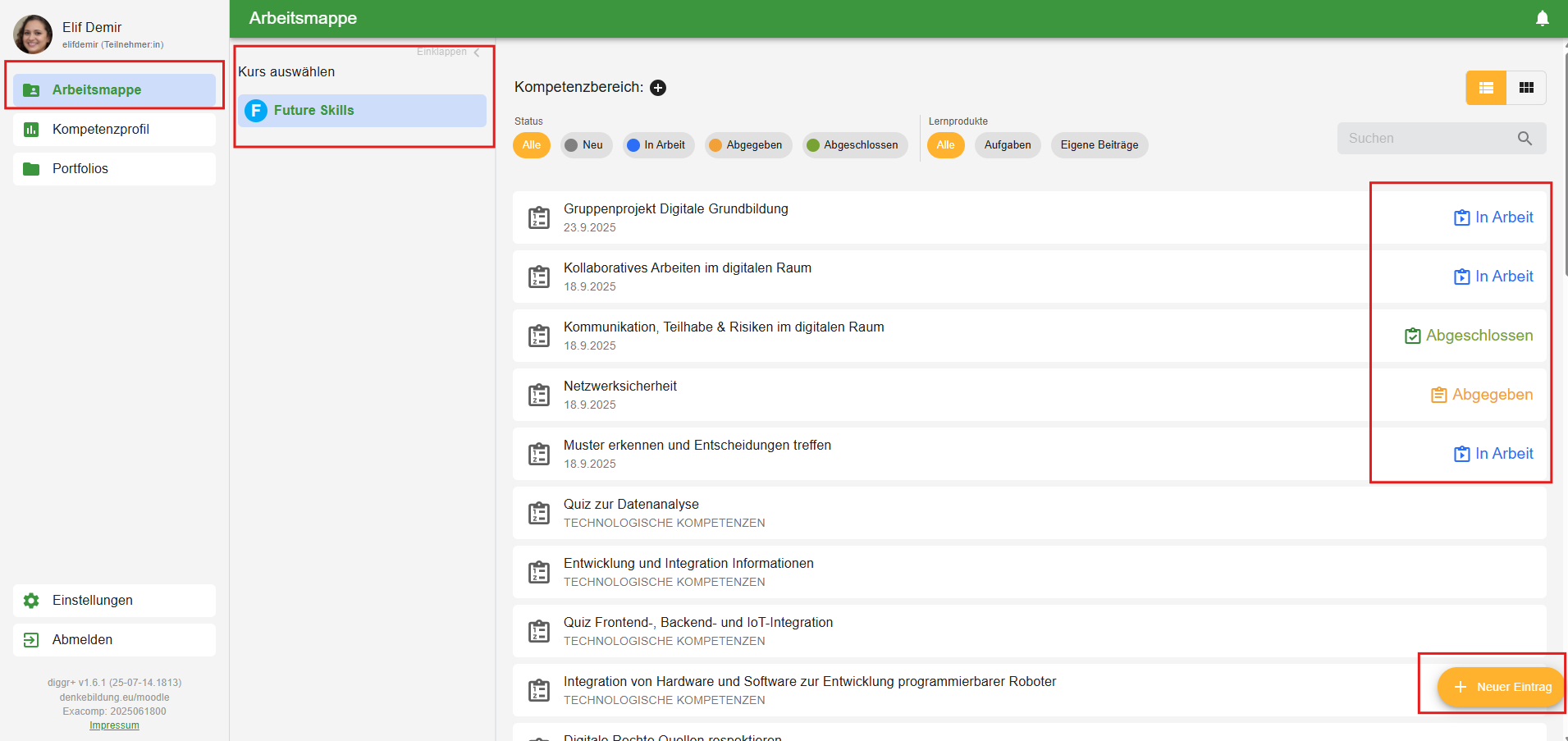Open Kompetenzprofil in the sidebar
The image size is (1568, 741).
point(100,130)
